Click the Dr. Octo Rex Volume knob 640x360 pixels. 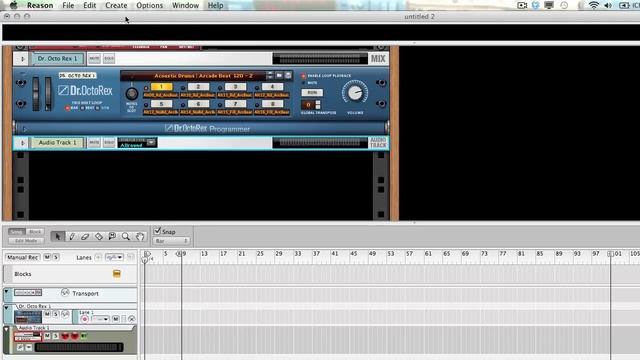click(x=355, y=92)
